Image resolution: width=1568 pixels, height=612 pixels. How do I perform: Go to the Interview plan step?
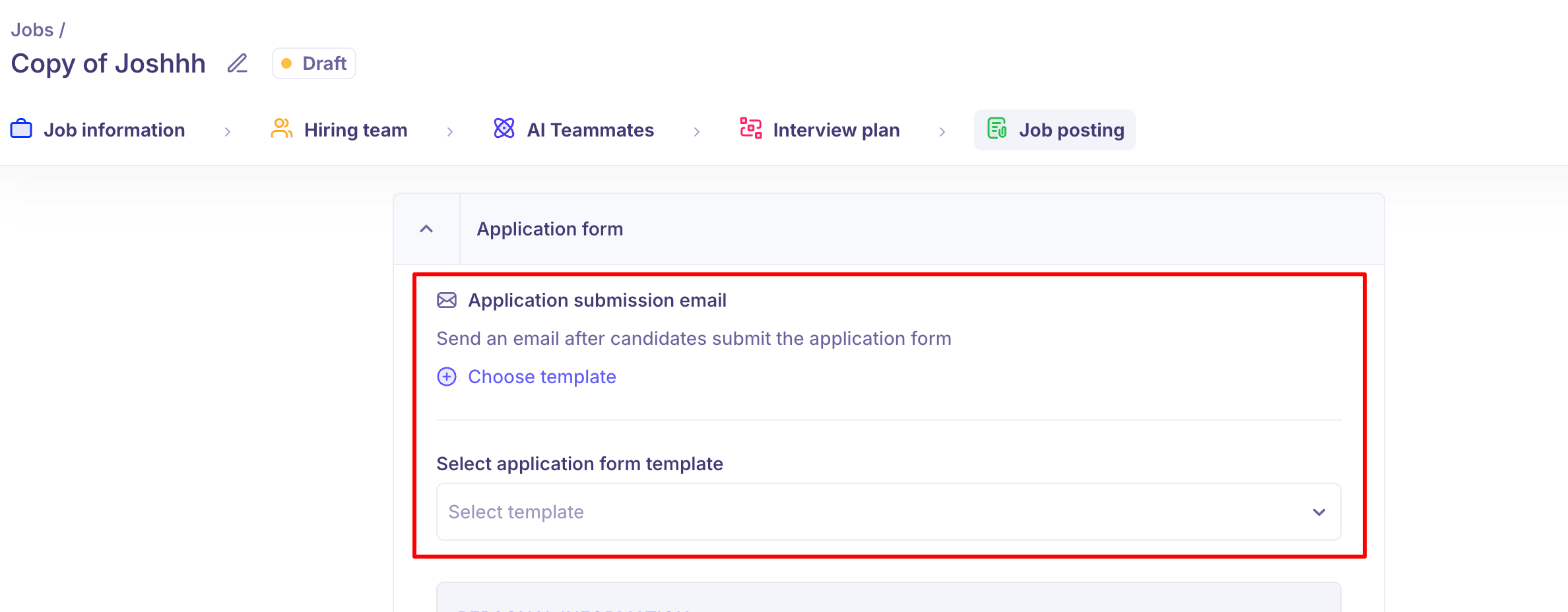[x=820, y=130]
